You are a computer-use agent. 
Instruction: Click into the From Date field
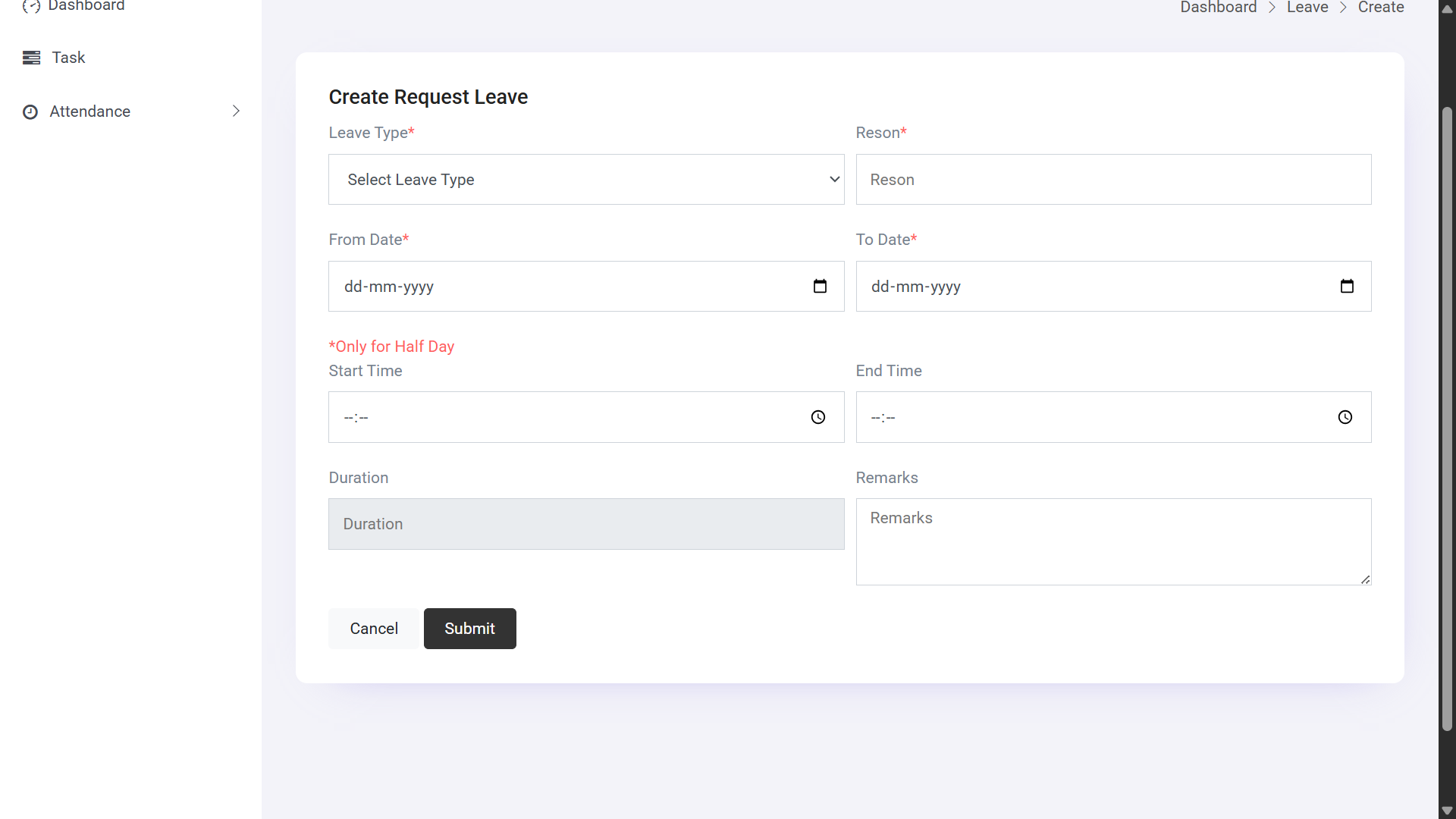tap(586, 287)
